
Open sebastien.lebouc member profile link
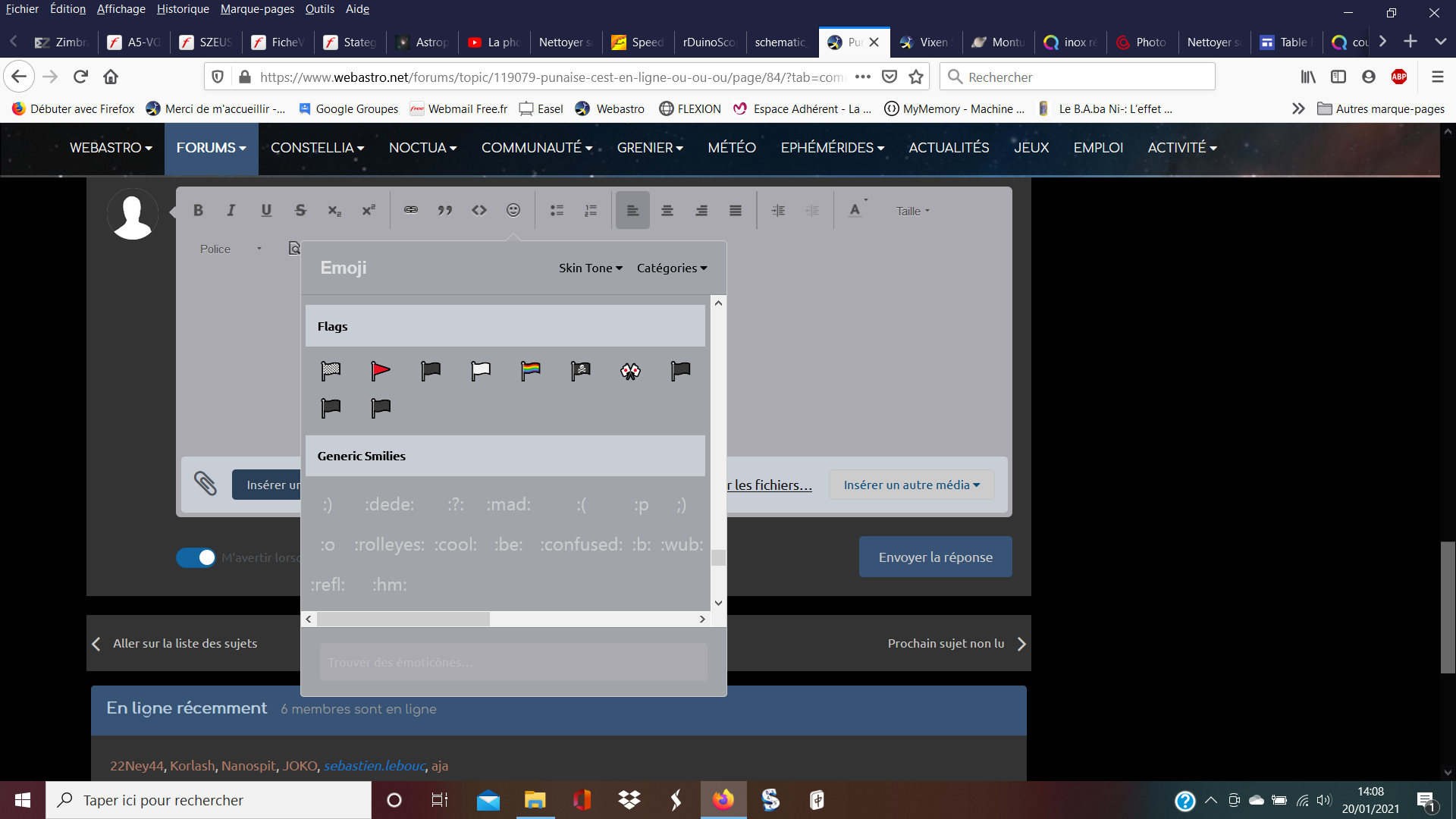(x=375, y=766)
